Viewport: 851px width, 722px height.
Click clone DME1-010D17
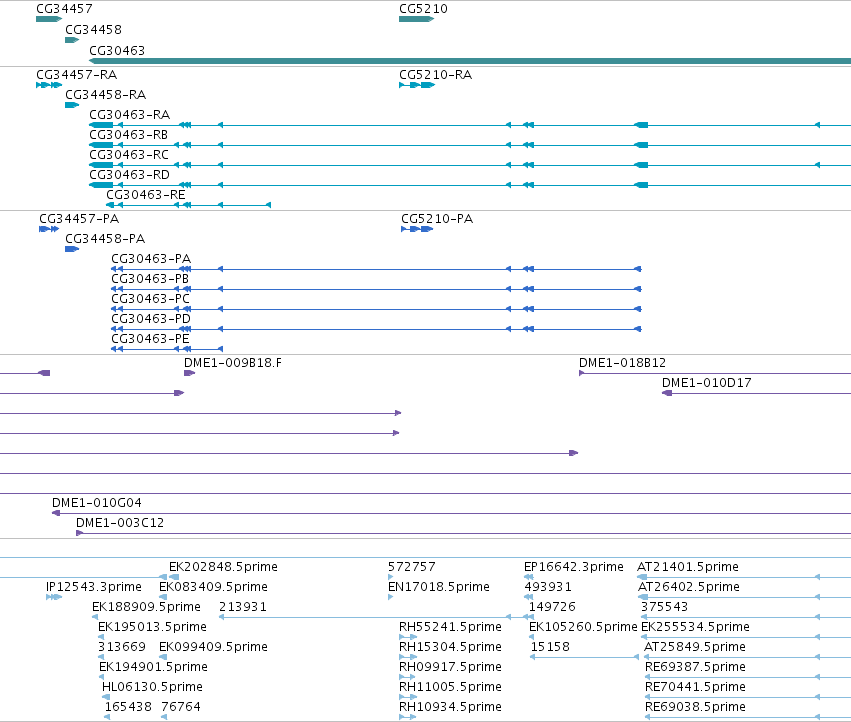click(756, 393)
